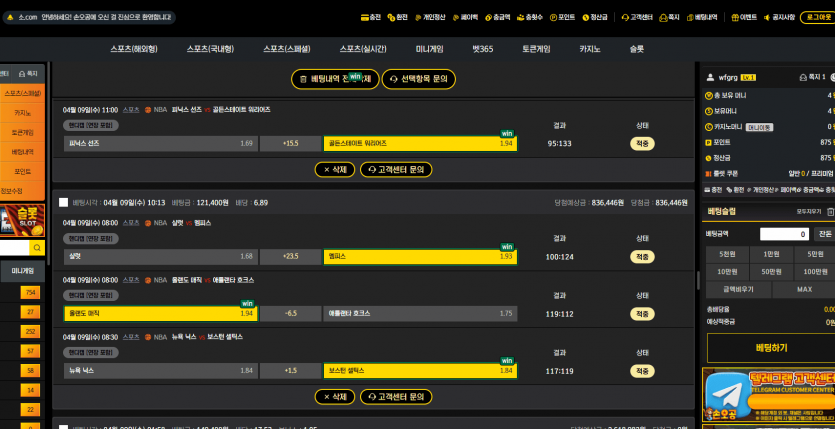Open 포인트 icon link in top bar

[553, 17]
